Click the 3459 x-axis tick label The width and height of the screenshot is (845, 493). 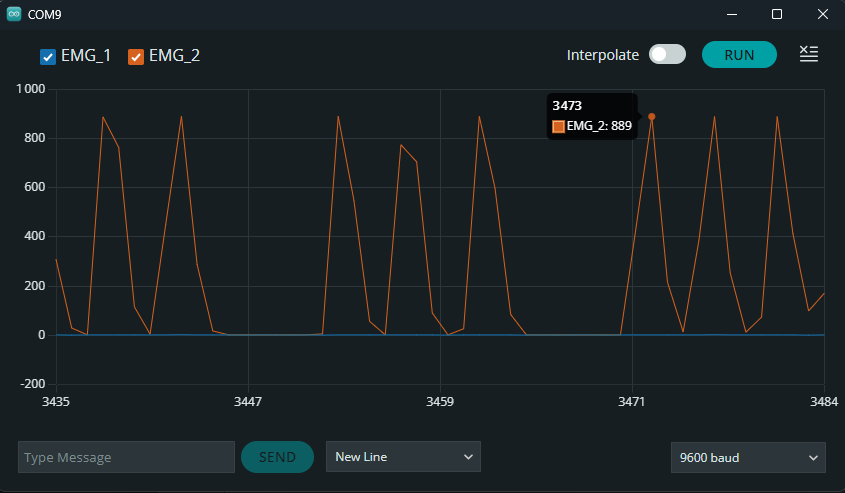pos(440,401)
